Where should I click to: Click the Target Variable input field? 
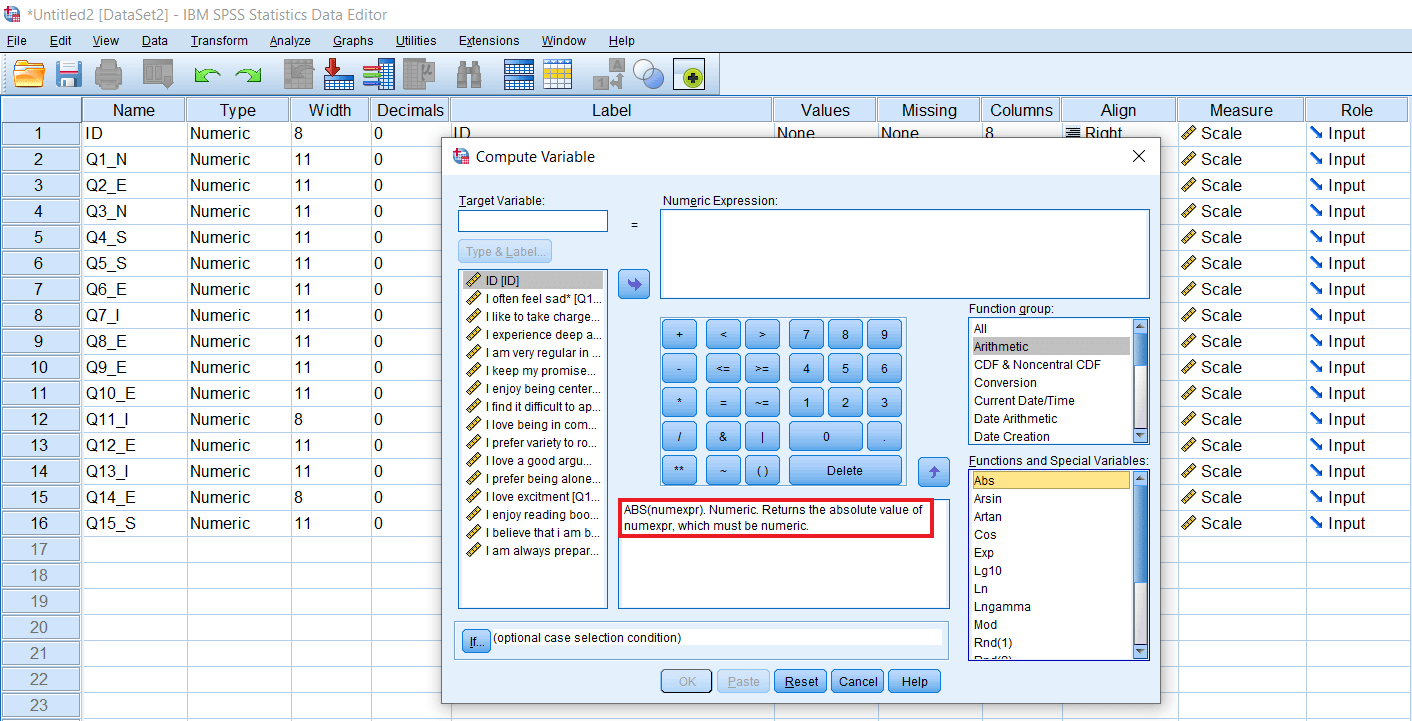[x=533, y=221]
